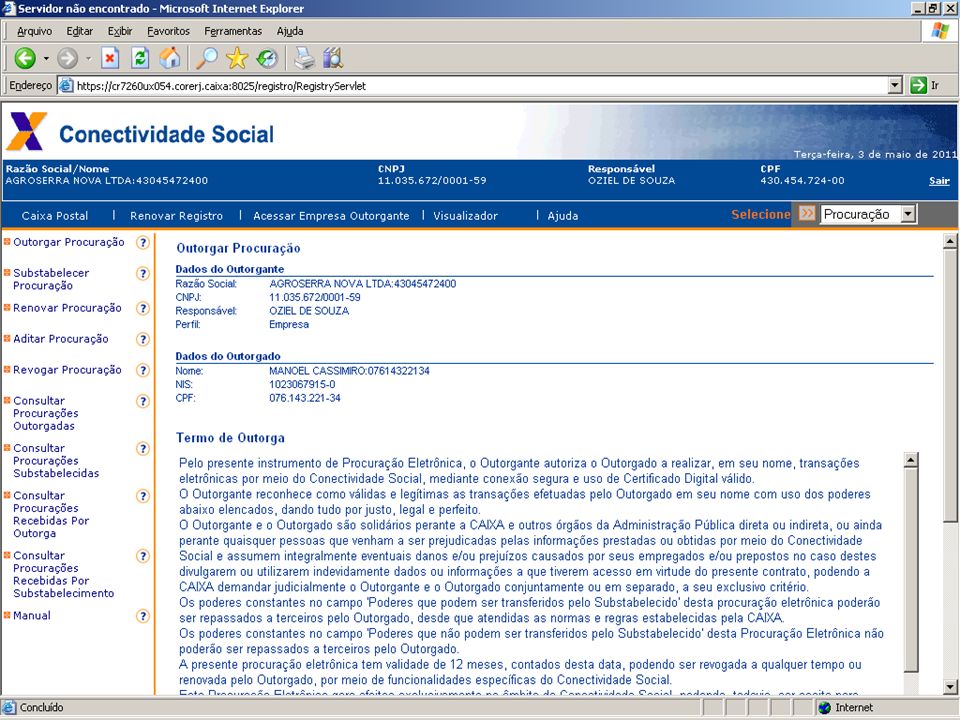The image size is (960, 720).
Task: Open the Ferramentas menu
Action: click(233, 31)
